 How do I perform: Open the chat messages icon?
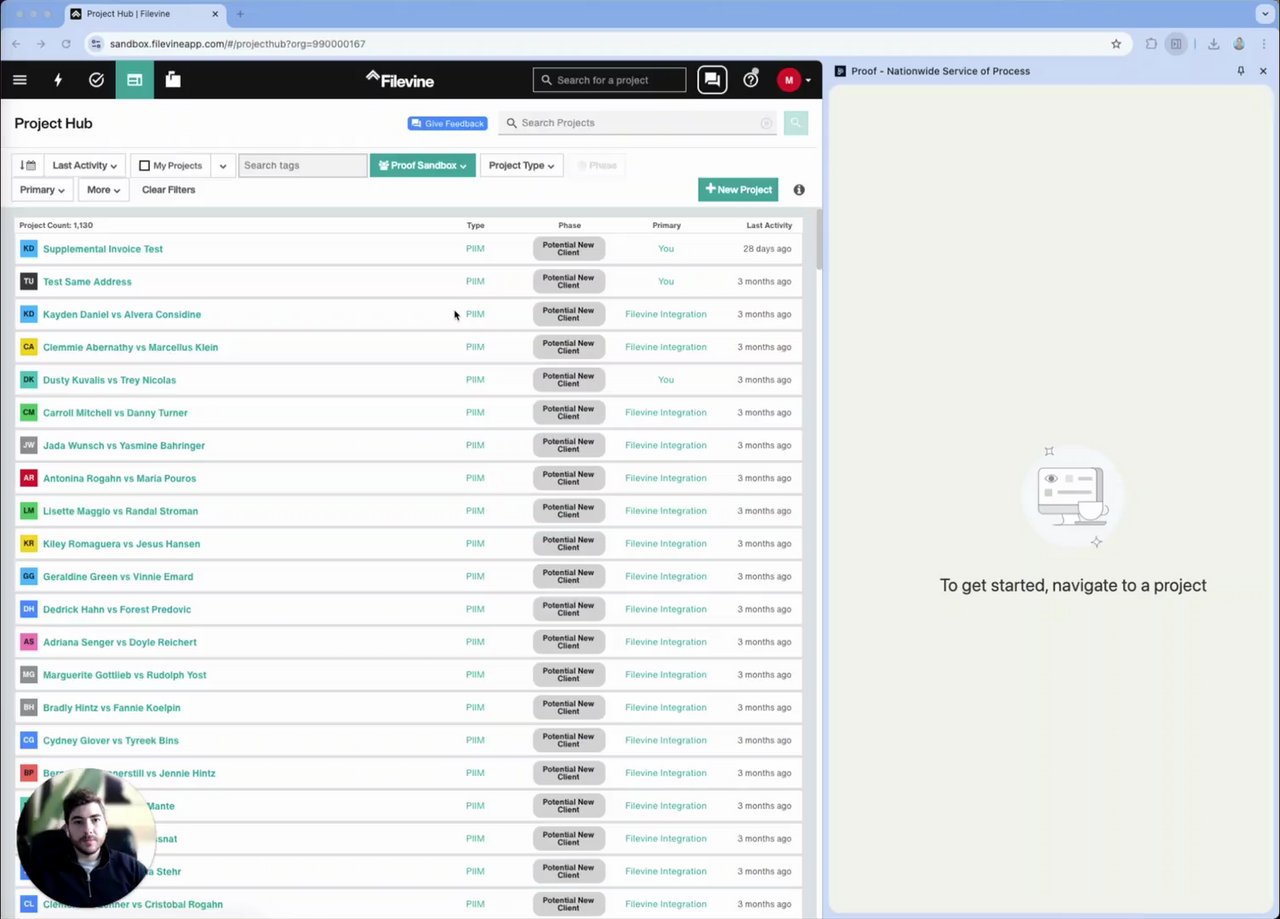click(x=712, y=80)
